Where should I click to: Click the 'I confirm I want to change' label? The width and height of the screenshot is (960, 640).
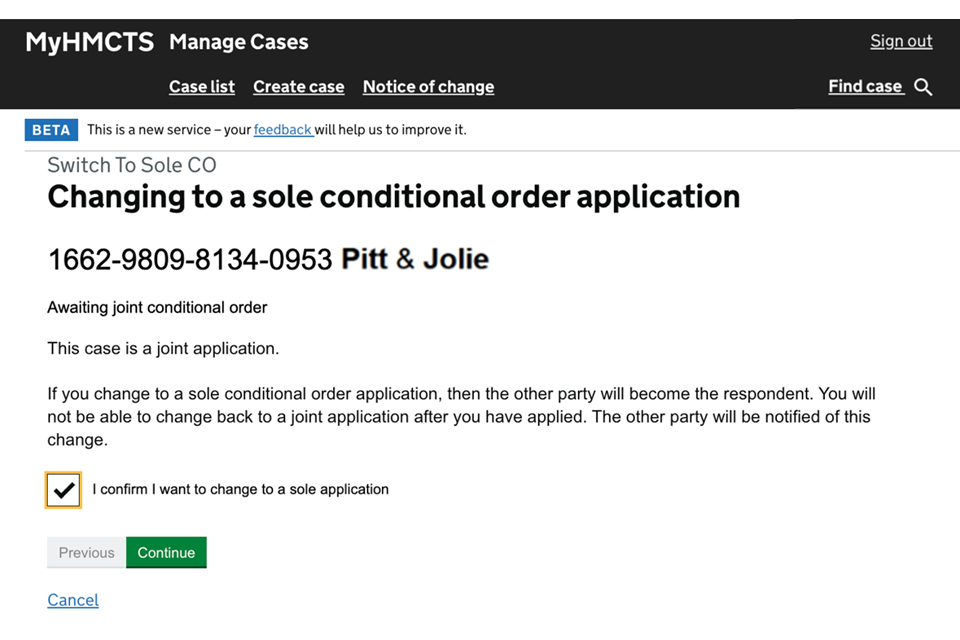pyautogui.click(x=240, y=490)
